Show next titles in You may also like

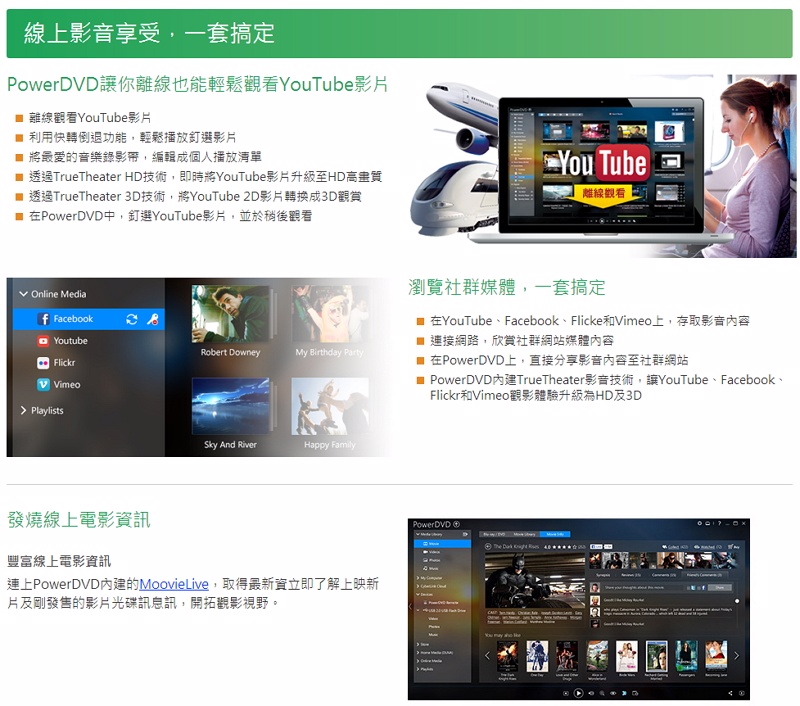click(x=736, y=656)
